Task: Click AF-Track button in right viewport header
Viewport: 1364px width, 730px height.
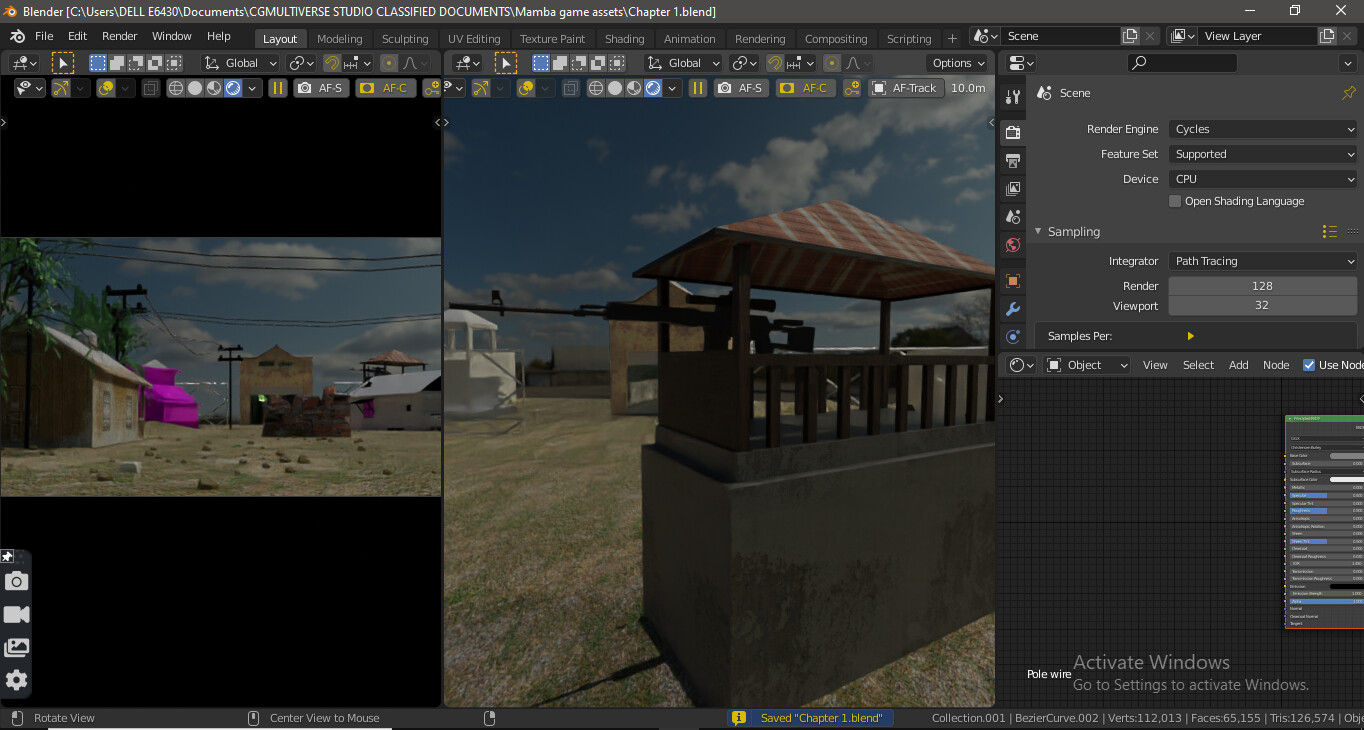Action: 904,88
